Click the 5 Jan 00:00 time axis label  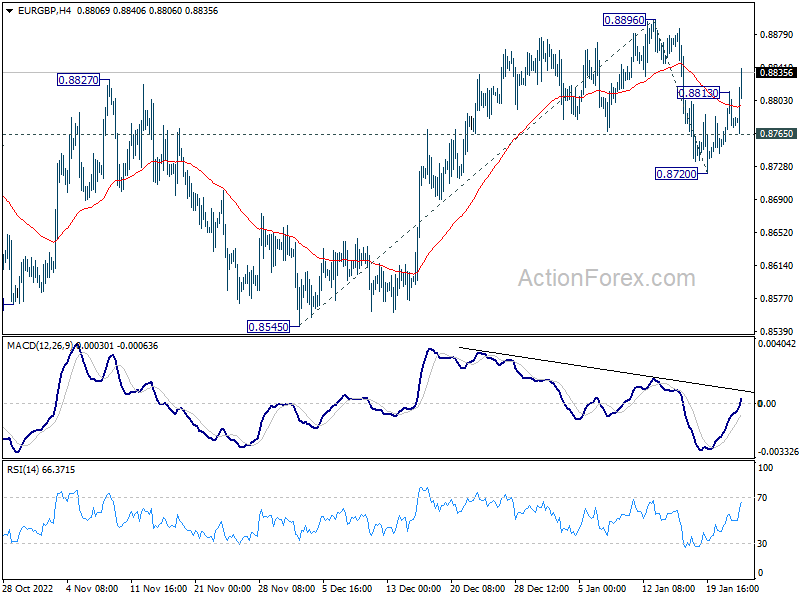[603, 588]
